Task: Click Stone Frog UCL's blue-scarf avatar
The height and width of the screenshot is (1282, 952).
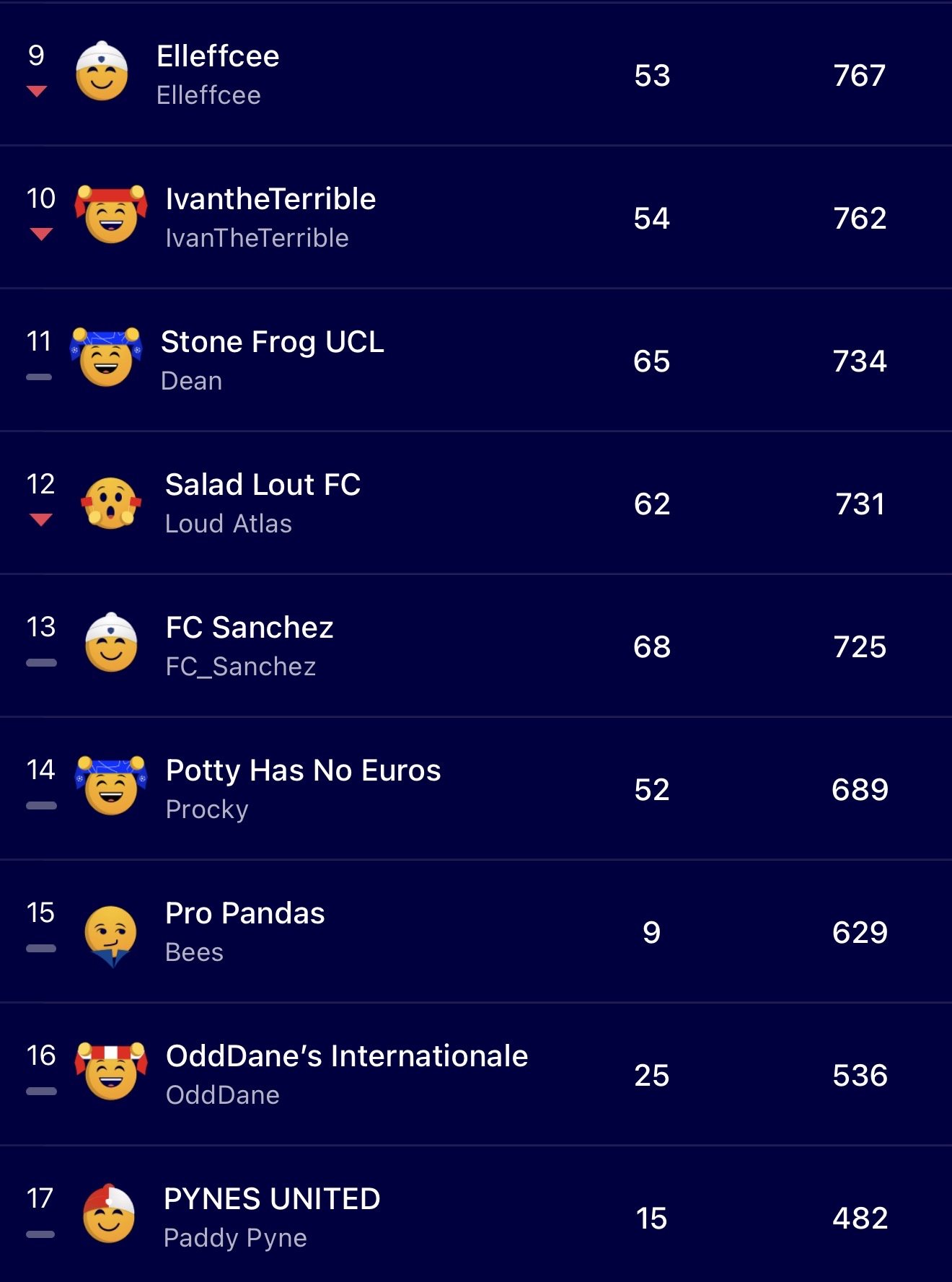Action: pos(105,358)
